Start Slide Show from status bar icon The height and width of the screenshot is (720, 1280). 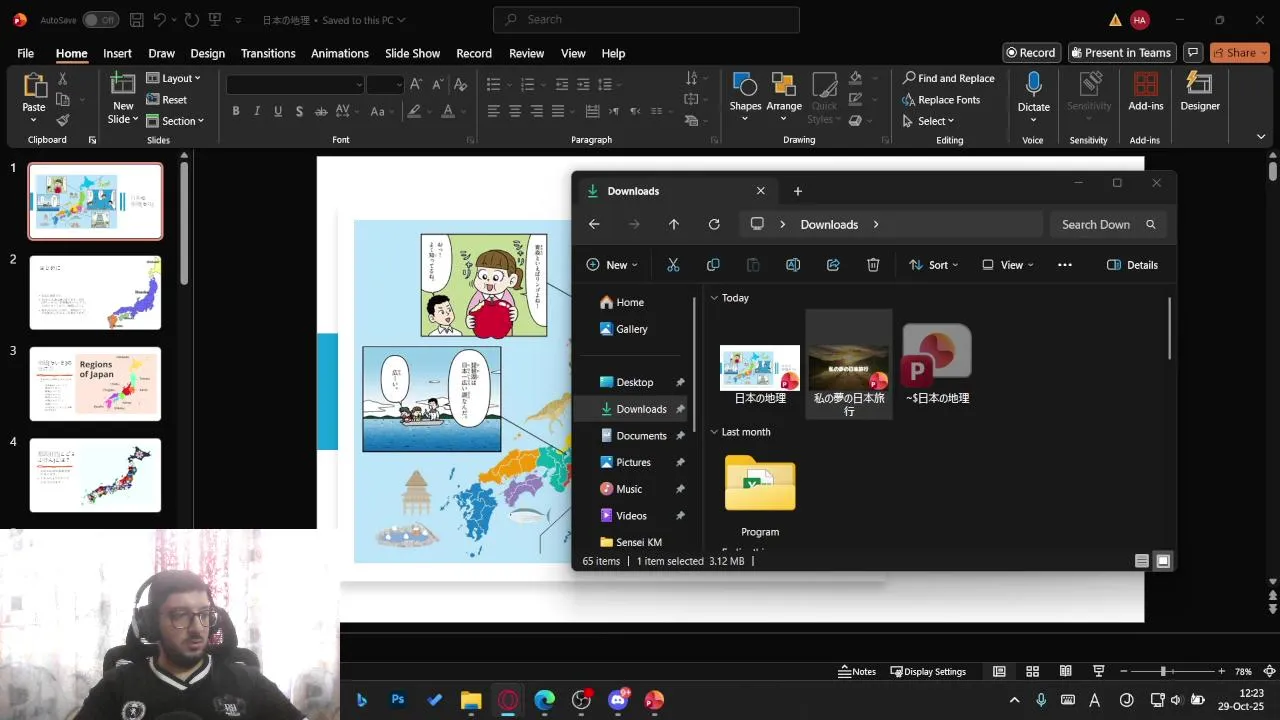point(1099,671)
